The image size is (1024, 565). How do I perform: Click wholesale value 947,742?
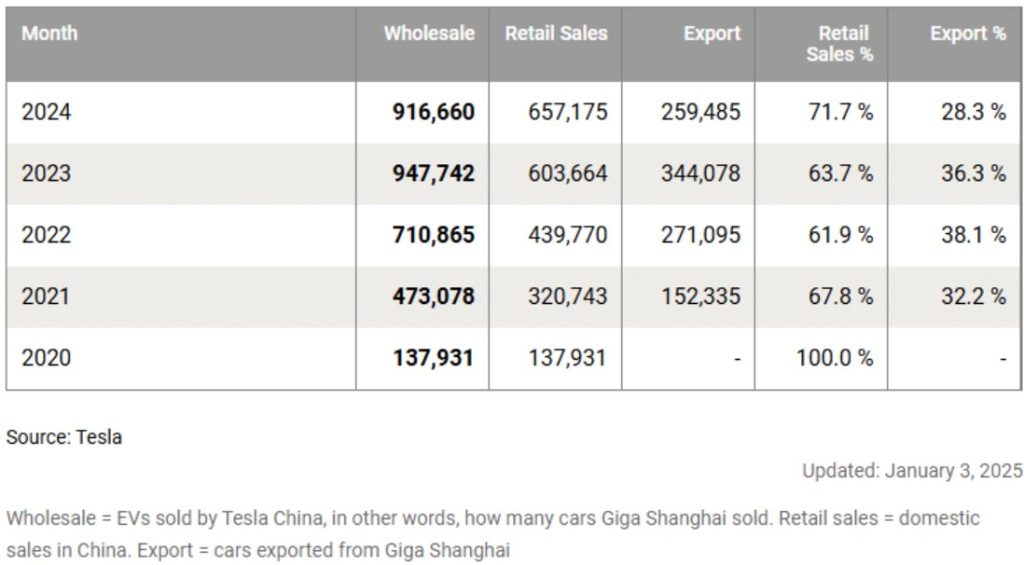(434, 173)
